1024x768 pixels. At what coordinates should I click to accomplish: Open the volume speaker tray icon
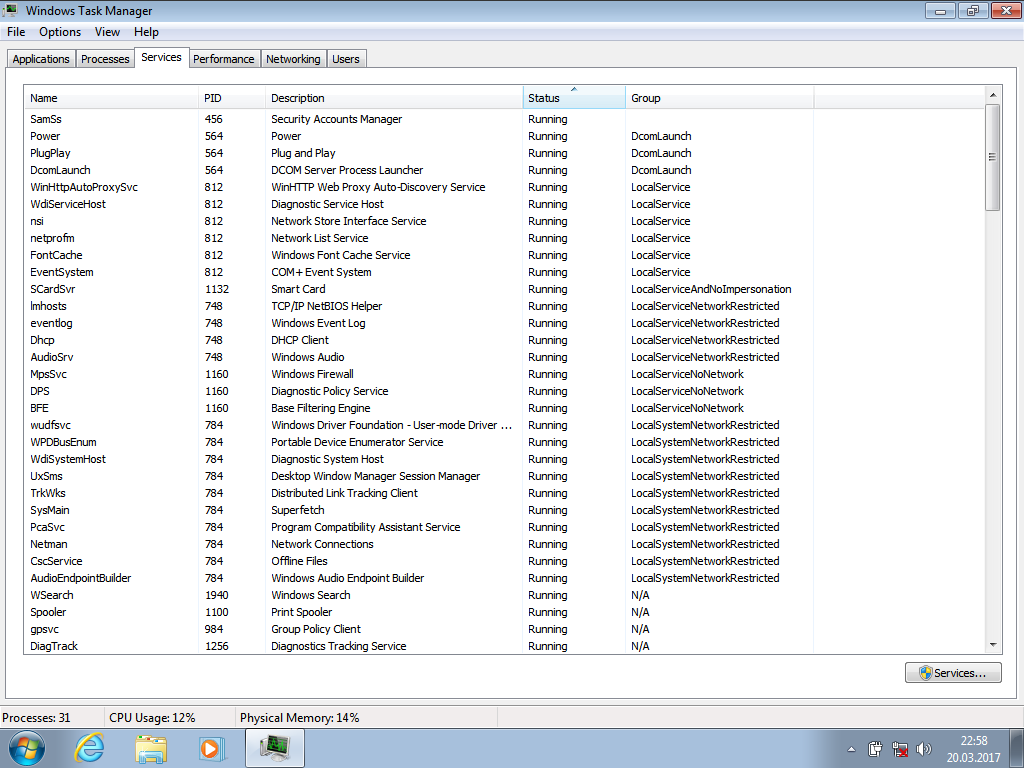click(x=923, y=749)
